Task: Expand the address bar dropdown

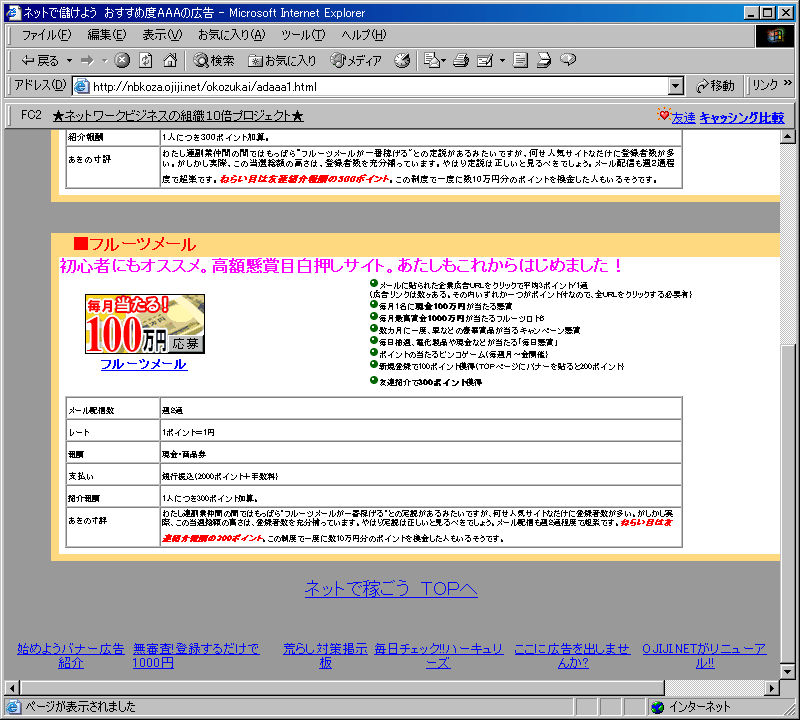Action: coord(676,87)
